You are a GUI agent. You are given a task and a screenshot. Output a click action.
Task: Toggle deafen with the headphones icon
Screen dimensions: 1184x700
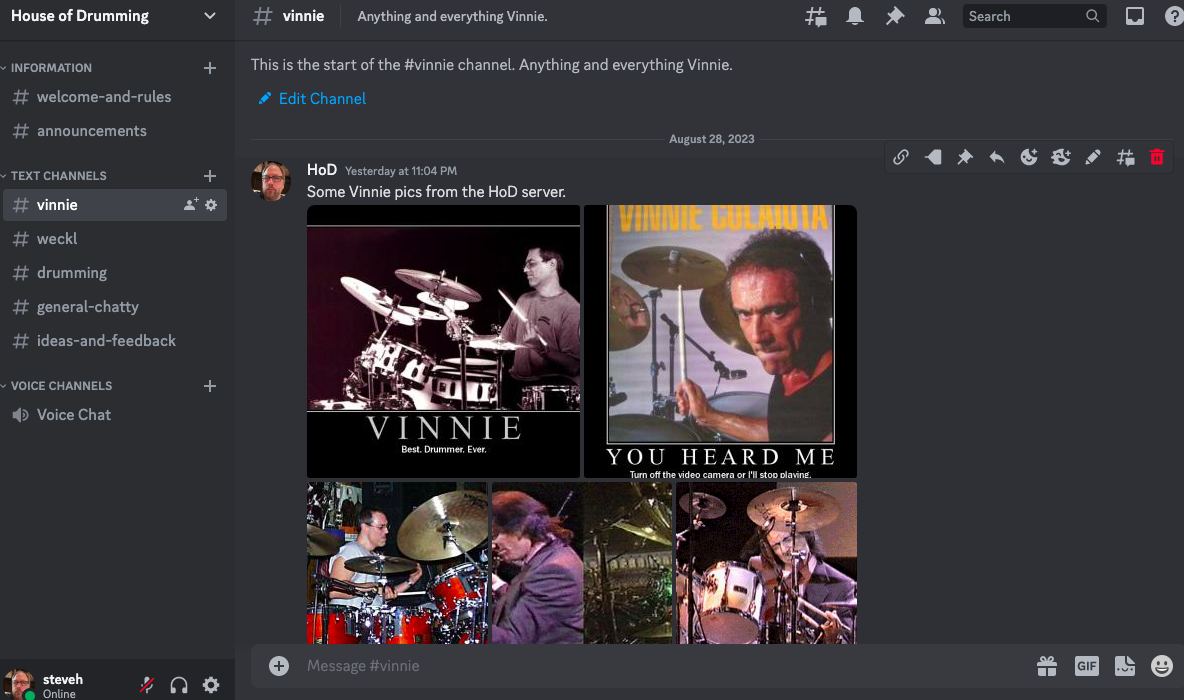(x=179, y=685)
